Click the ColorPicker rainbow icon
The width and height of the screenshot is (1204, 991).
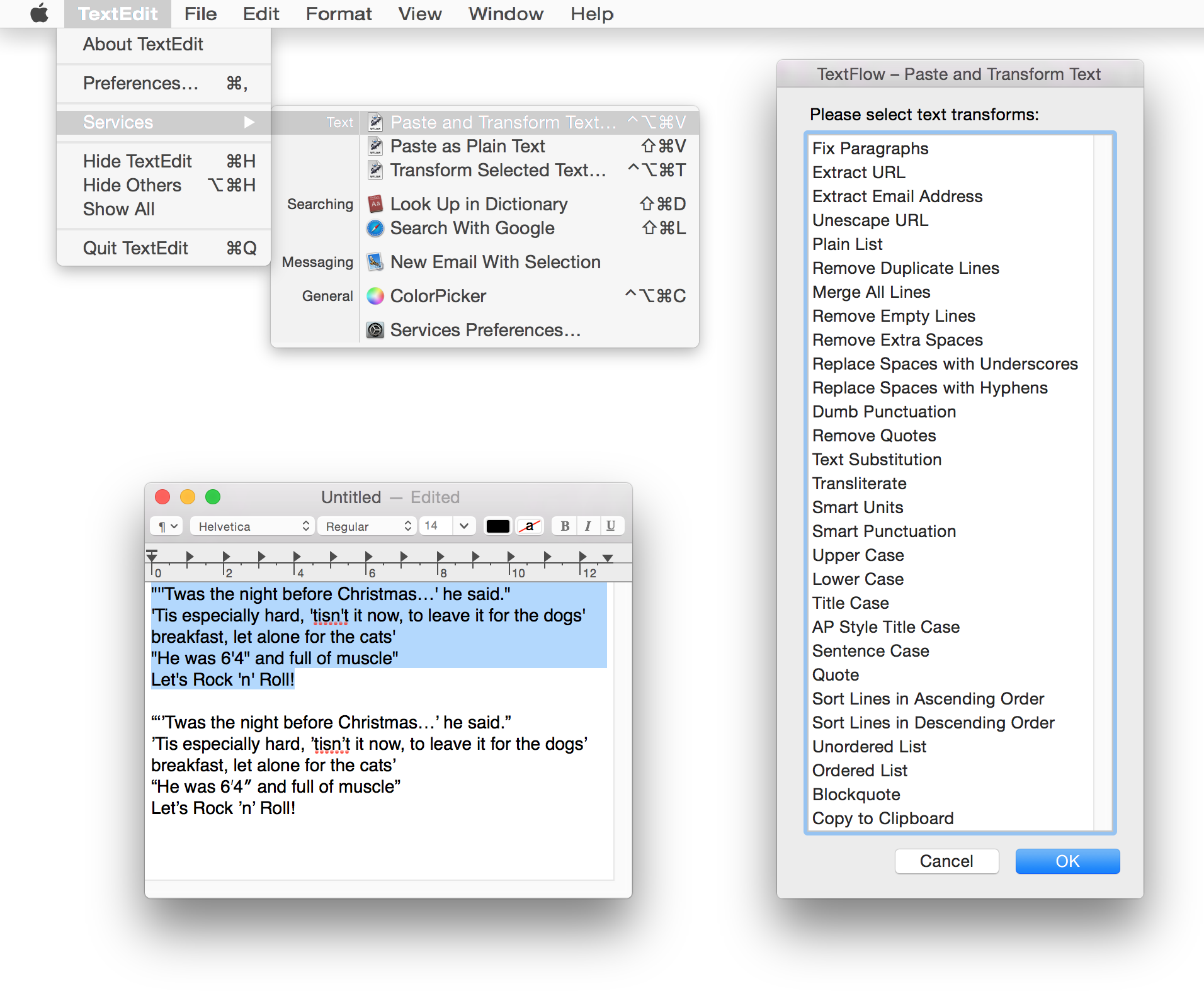(375, 296)
